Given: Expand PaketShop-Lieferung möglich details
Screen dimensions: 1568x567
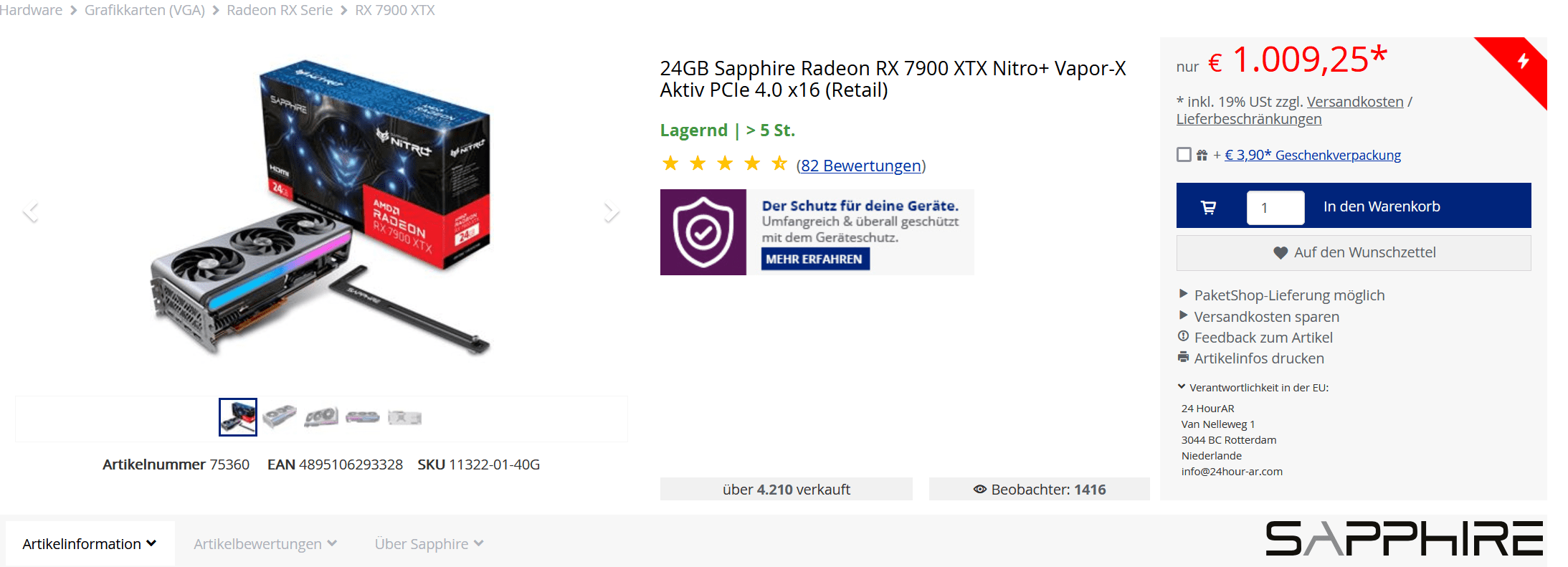Looking at the screenshot, I should tap(1184, 294).
